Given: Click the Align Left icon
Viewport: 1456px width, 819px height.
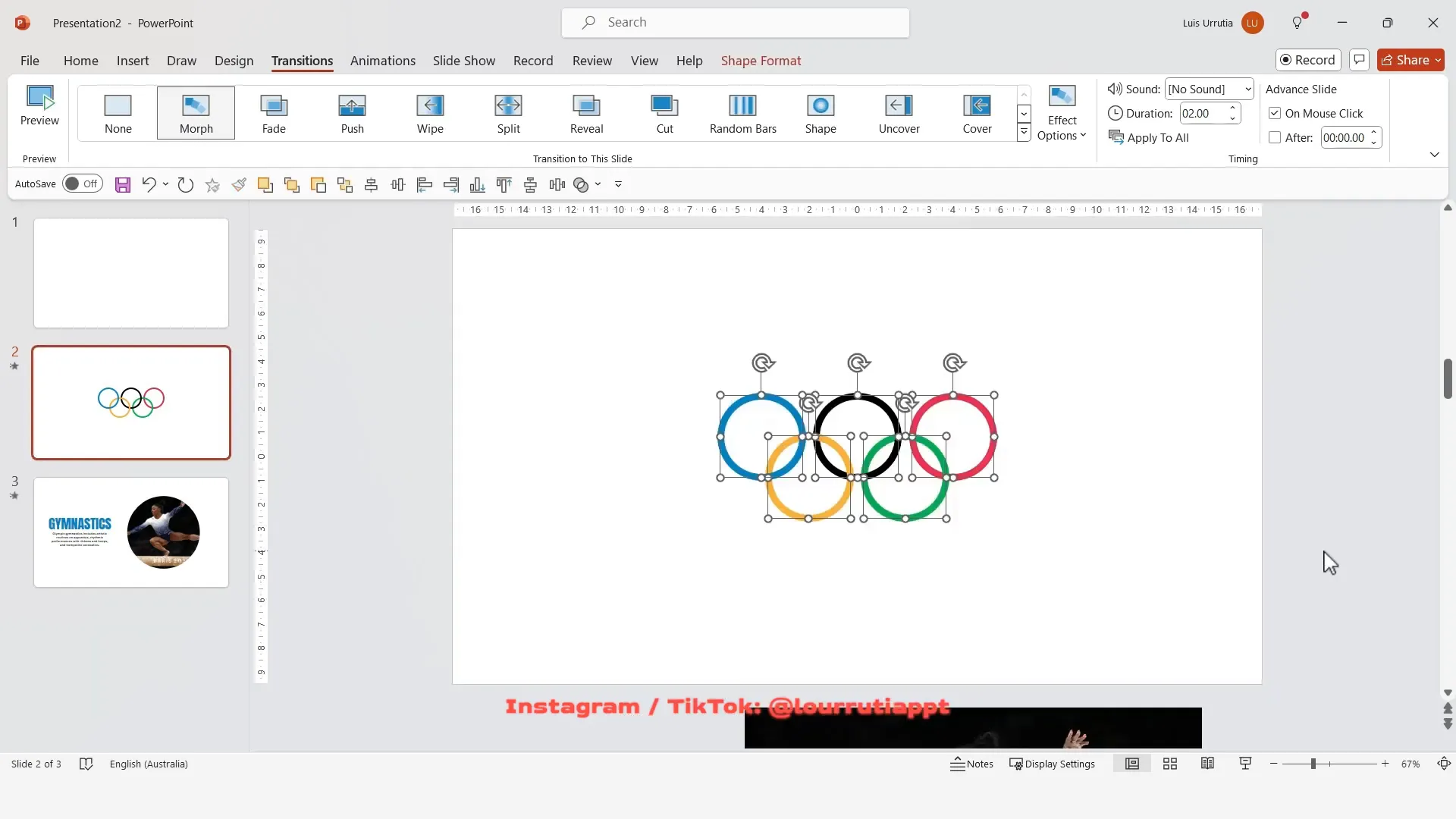Looking at the screenshot, I should 425,184.
